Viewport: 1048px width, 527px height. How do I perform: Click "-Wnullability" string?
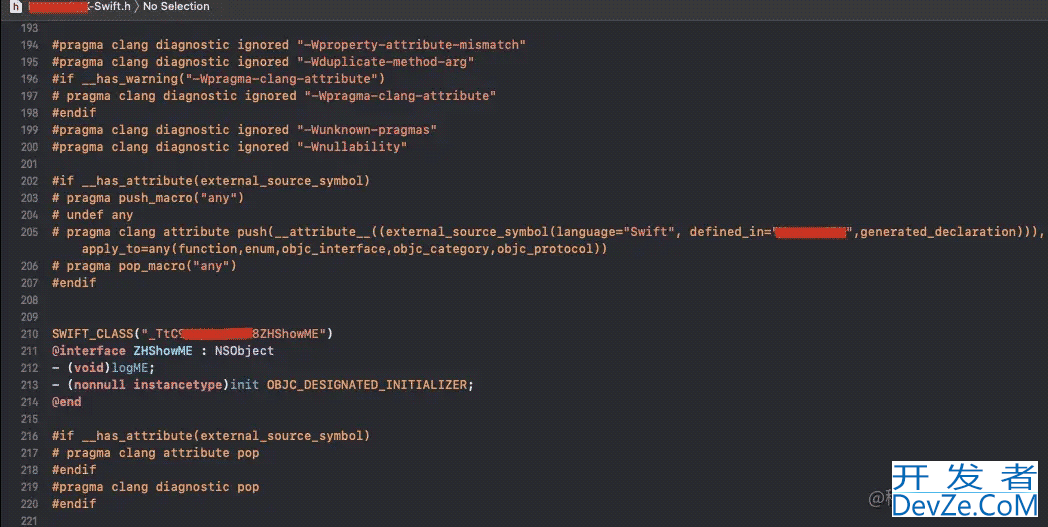(352, 146)
